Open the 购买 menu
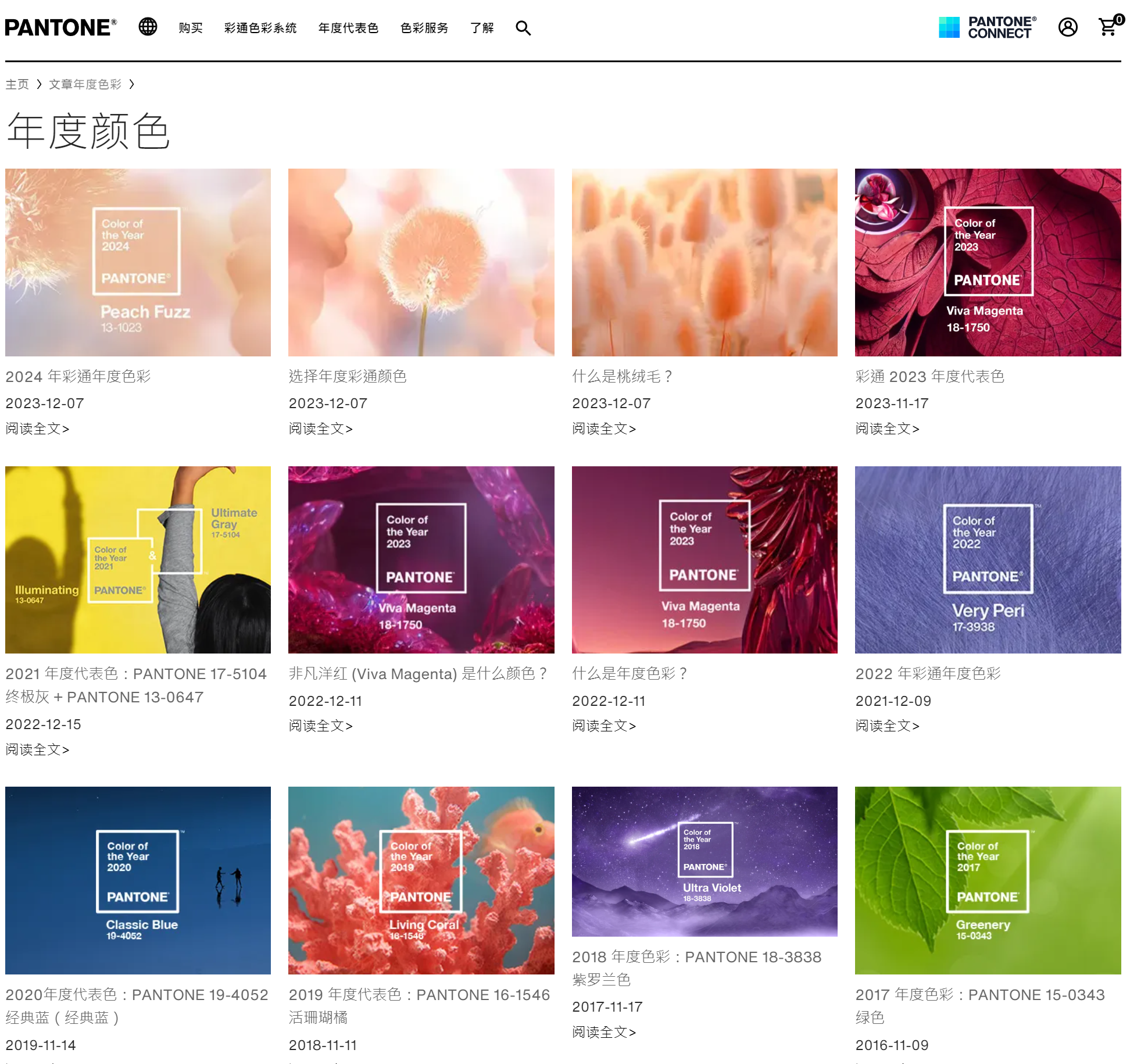 191,28
